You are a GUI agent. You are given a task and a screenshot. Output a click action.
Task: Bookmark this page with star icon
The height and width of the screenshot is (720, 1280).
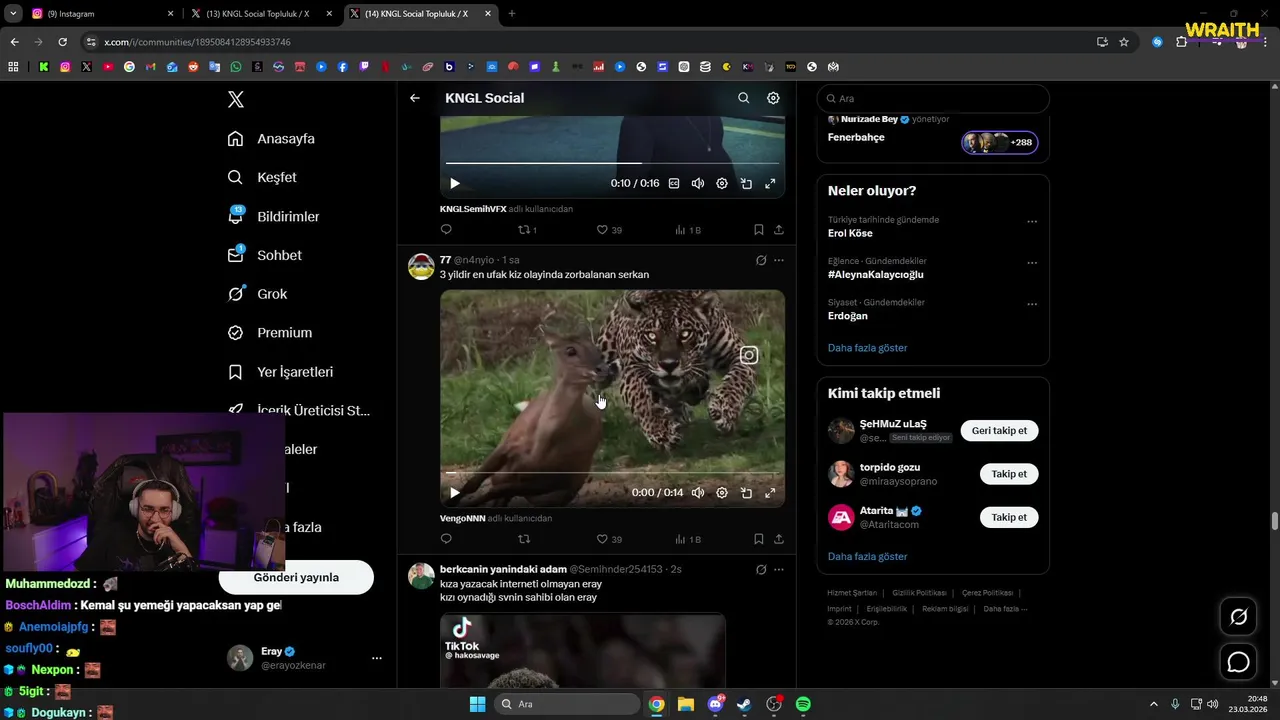click(x=1124, y=42)
